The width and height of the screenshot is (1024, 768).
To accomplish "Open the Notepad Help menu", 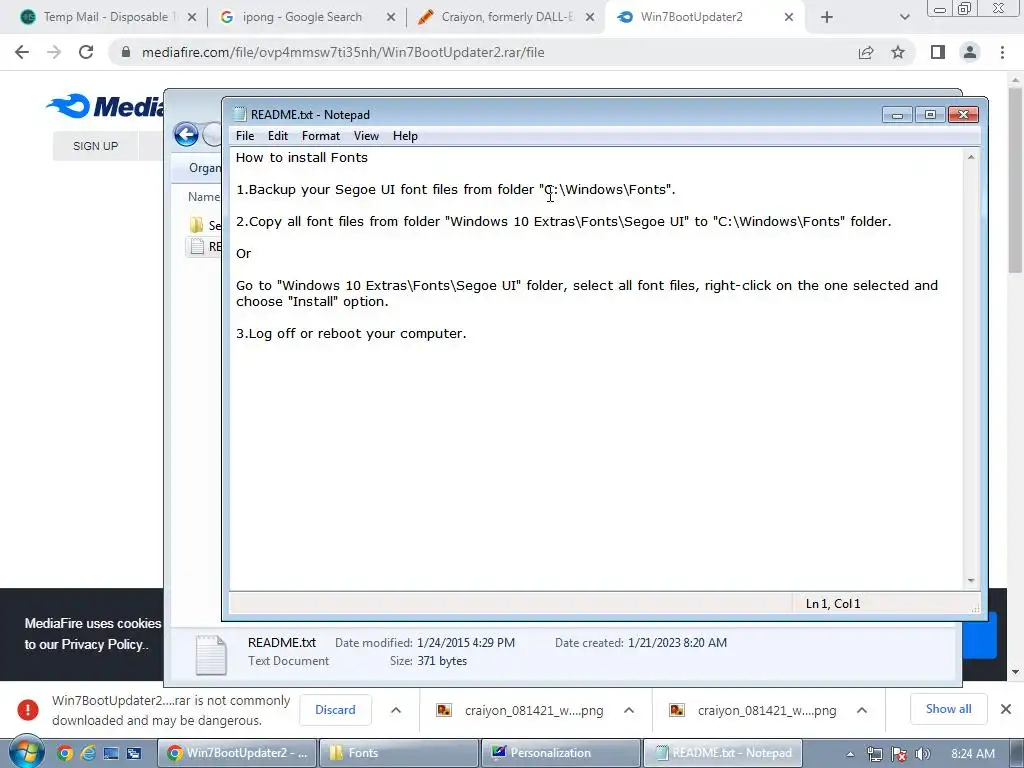I will 405,136.
